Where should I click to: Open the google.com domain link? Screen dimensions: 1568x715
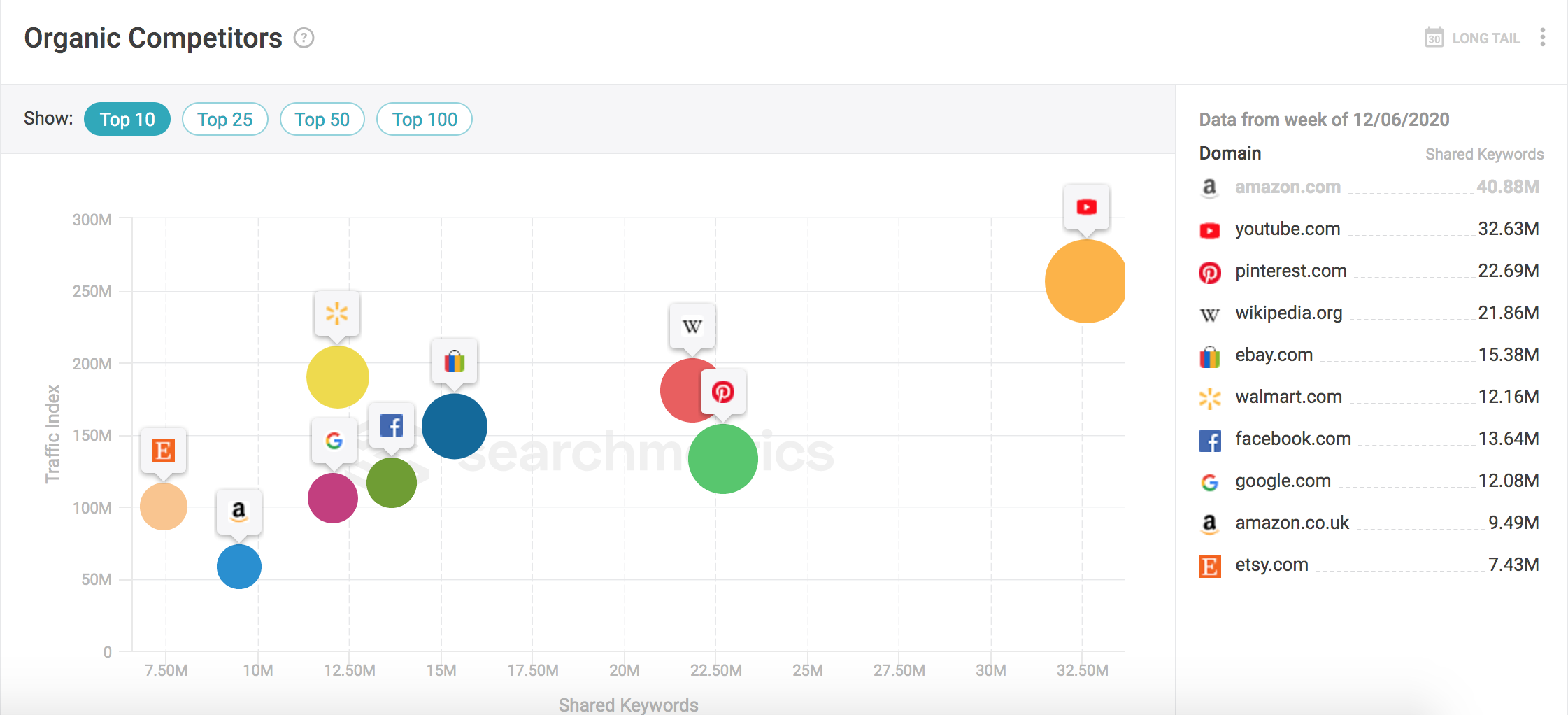tap(1283, 481)
